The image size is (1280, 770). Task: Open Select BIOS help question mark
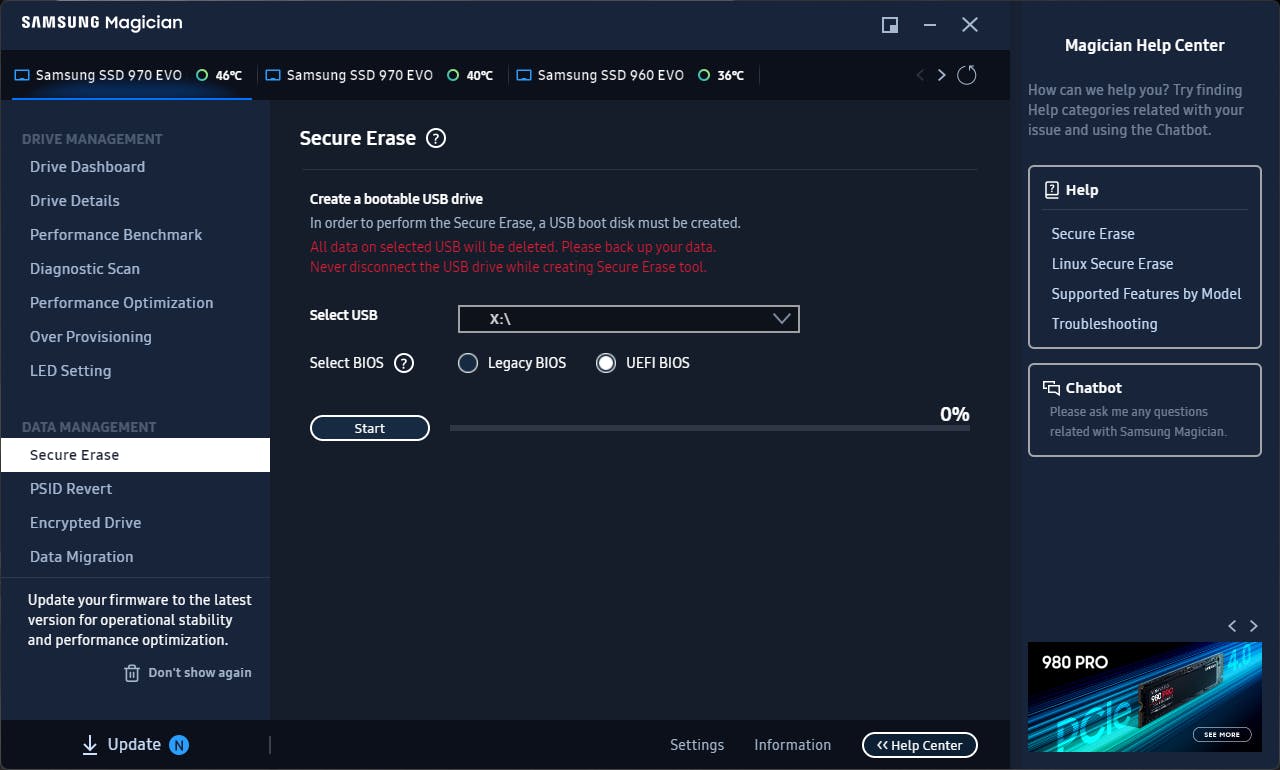(x=404, y=363)
